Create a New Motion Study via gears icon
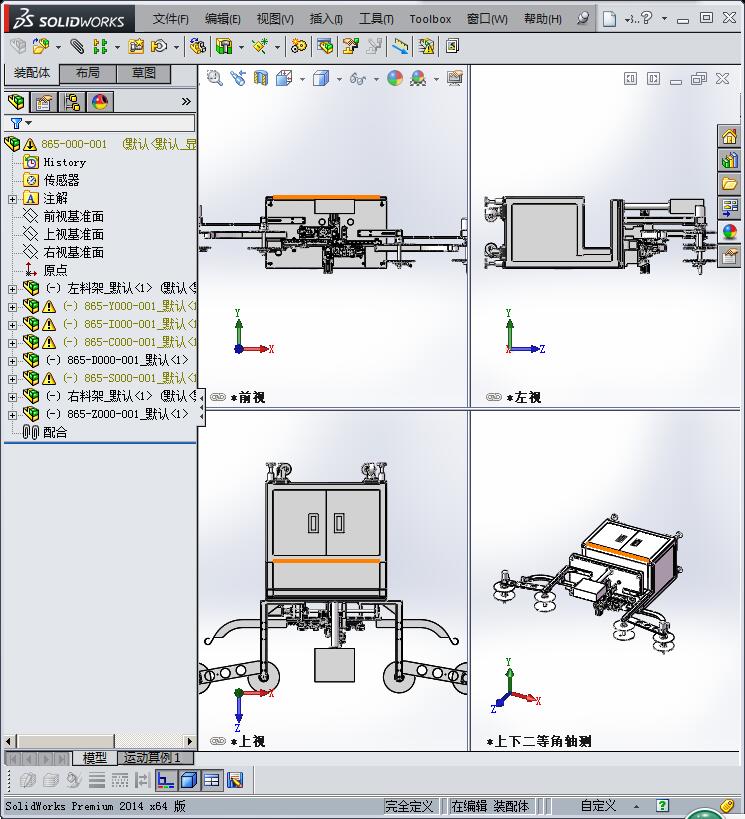This screenshot has height=819, width=745. 298,46
